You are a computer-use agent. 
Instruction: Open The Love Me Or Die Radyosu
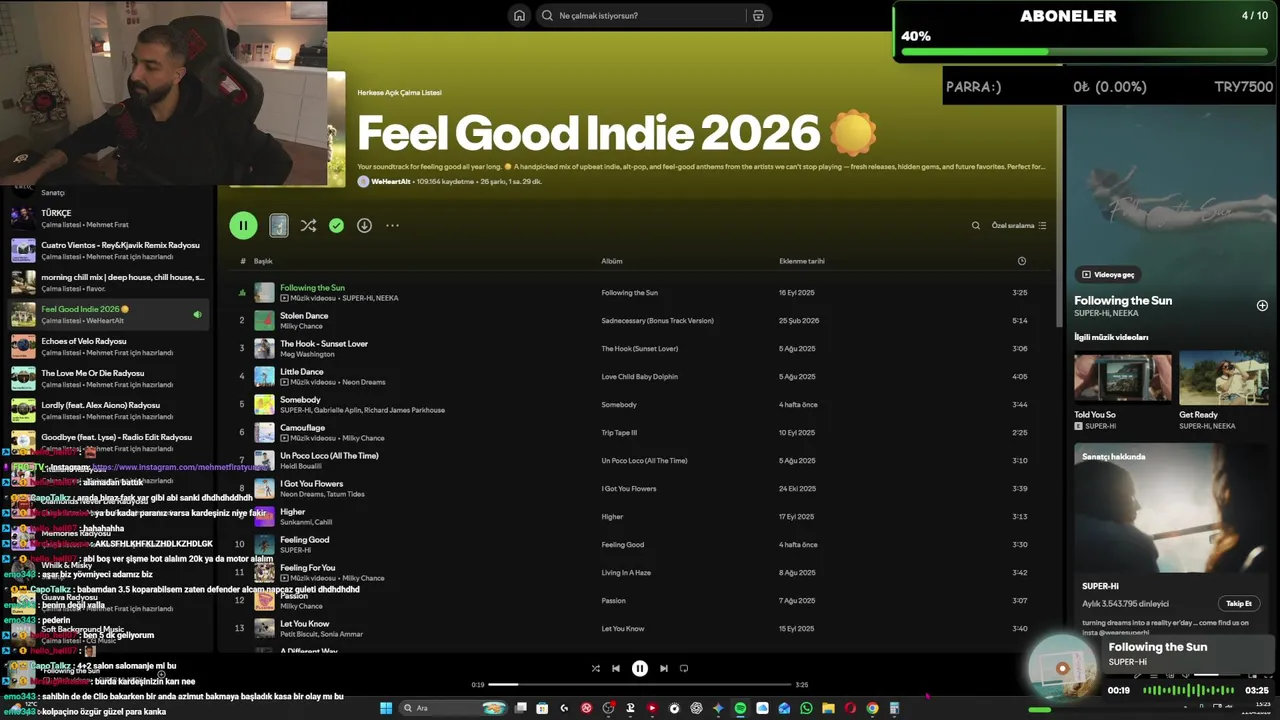pos(108,378)
